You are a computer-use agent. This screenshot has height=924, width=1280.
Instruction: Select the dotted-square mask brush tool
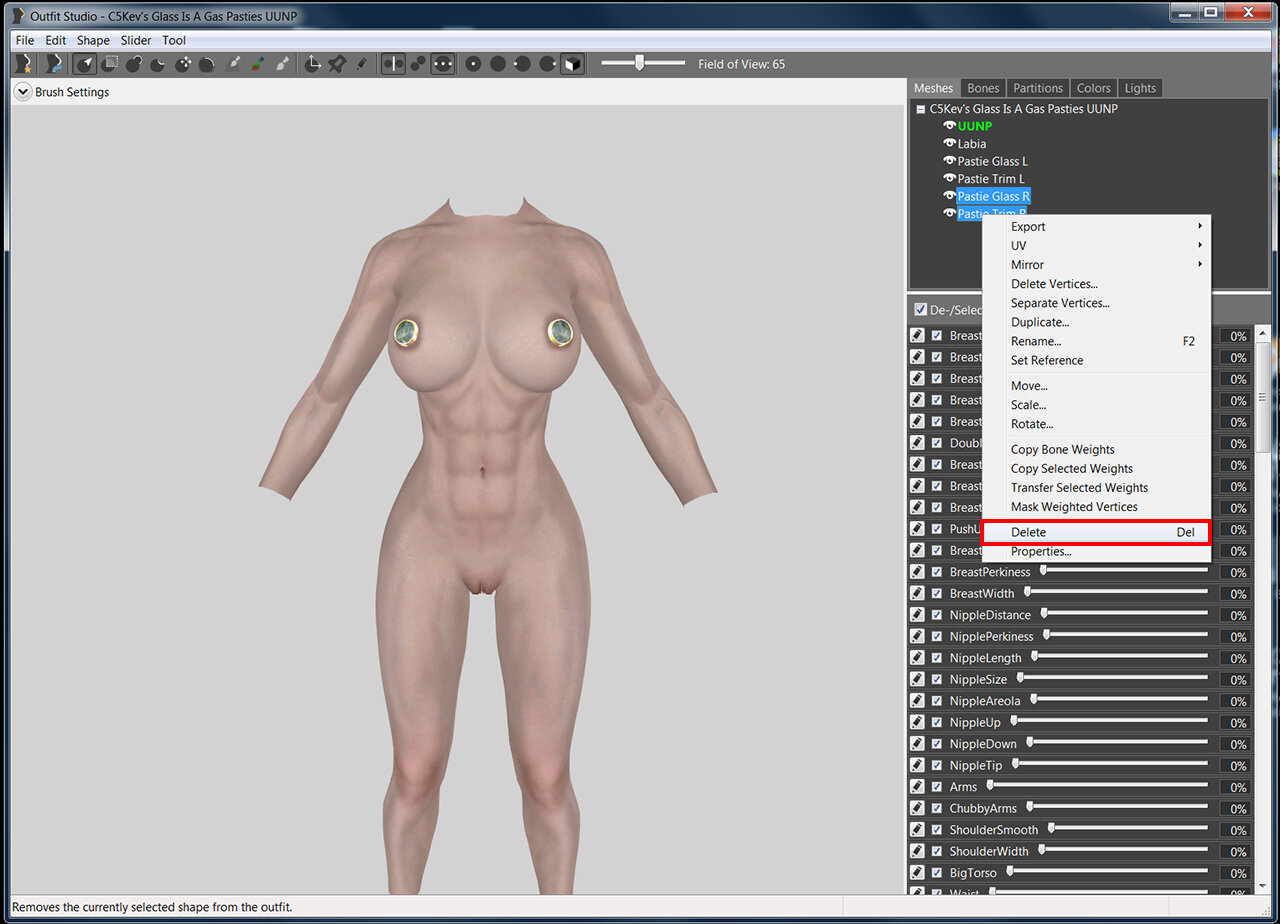(x=110, y=64)
